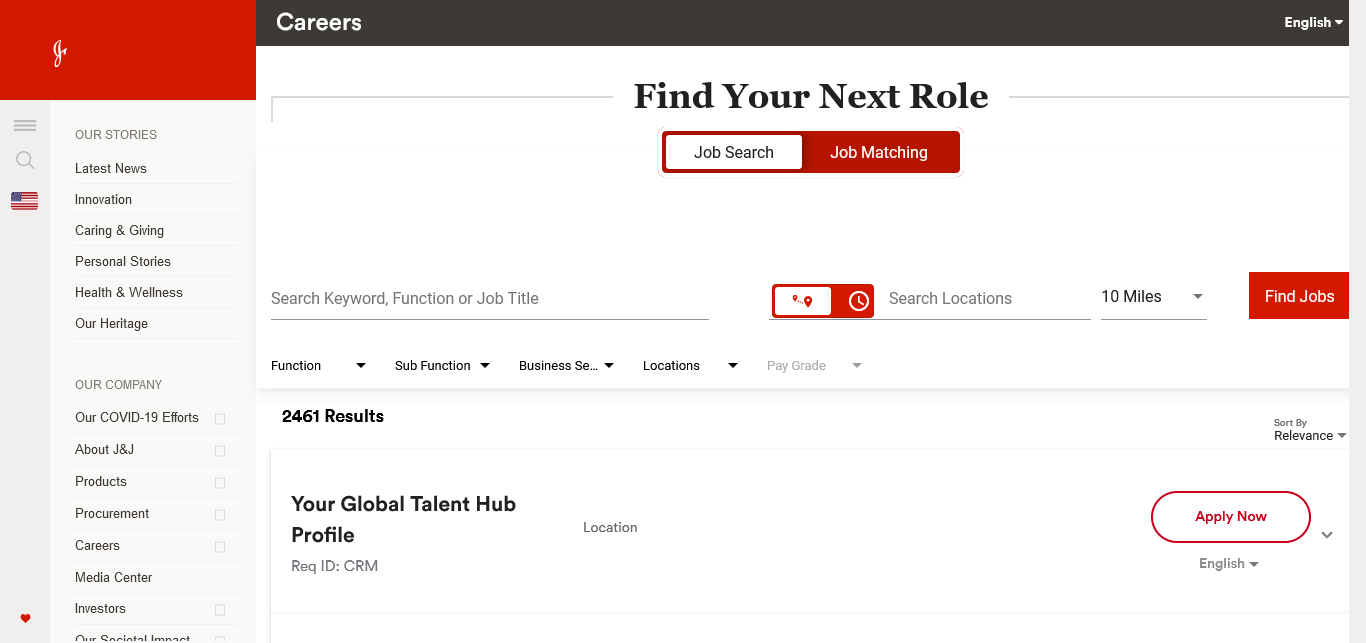
Task: Open the hamburger menu icon in sidebar
Action: coord(25,125)
